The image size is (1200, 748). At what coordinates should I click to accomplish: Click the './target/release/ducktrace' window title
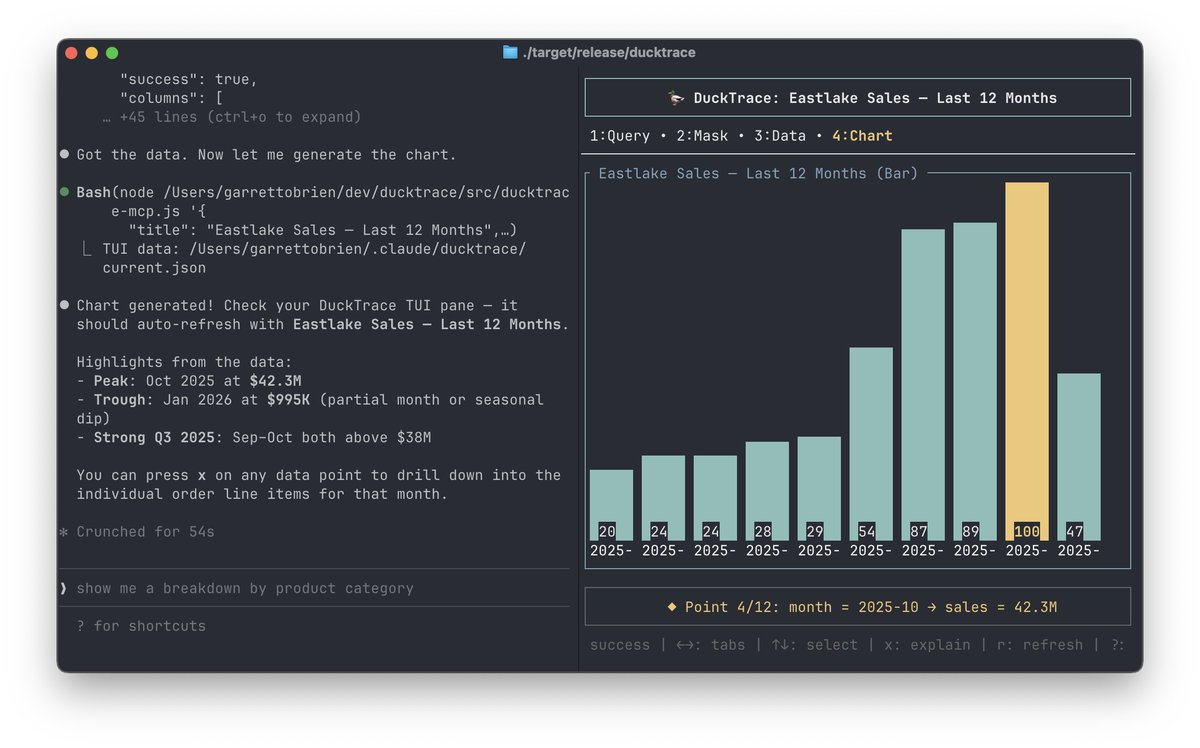coord(609,52)
